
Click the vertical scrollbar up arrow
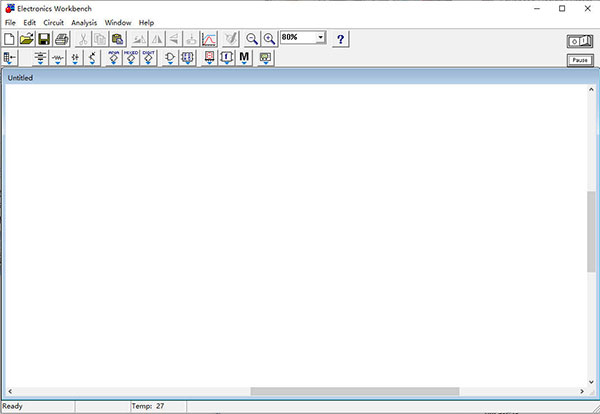591,90
